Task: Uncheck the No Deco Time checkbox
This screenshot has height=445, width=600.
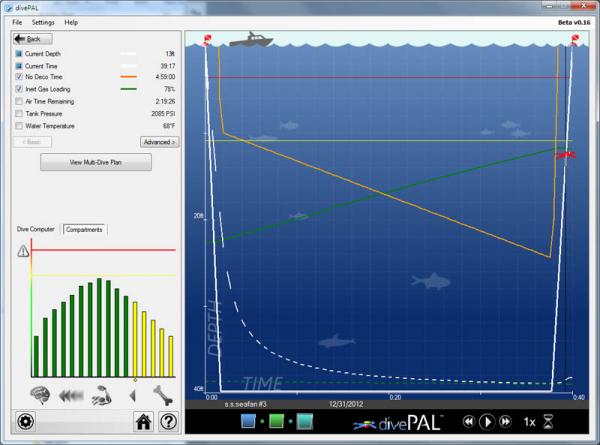Action: pos(19,77)
